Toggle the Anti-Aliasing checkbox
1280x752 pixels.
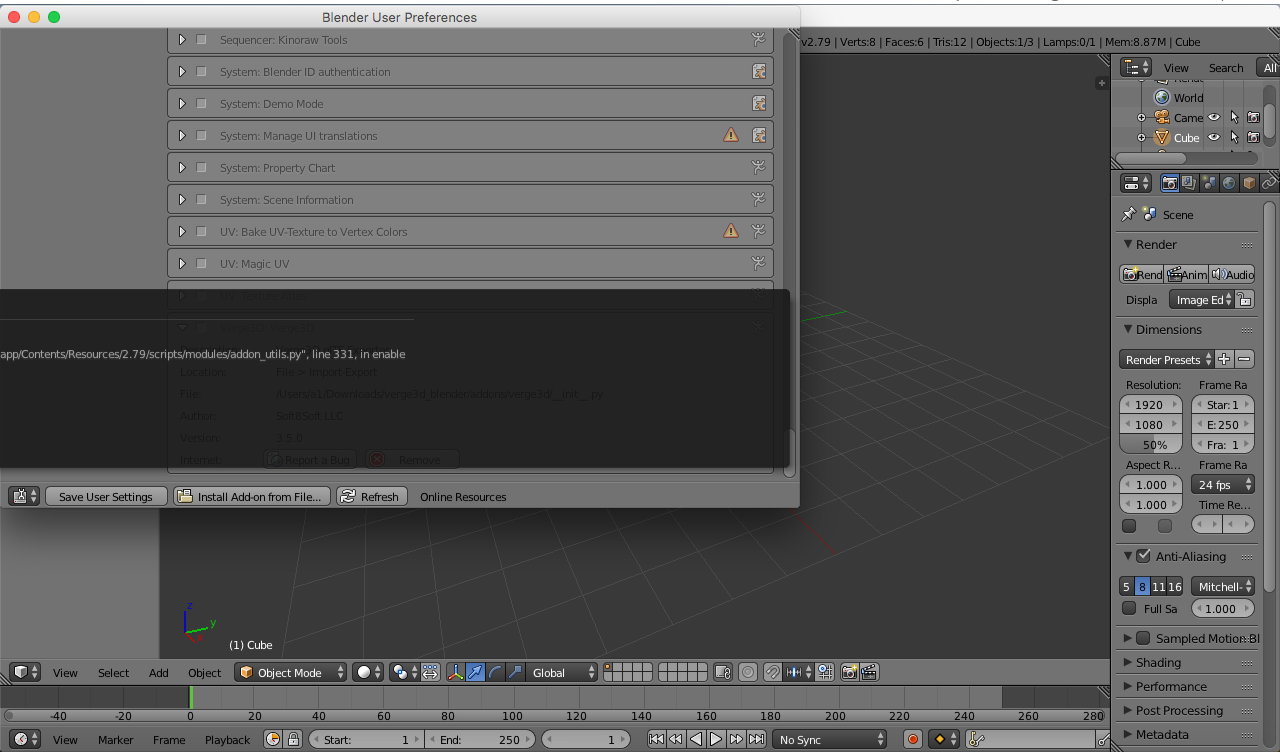click(1143, 556)
